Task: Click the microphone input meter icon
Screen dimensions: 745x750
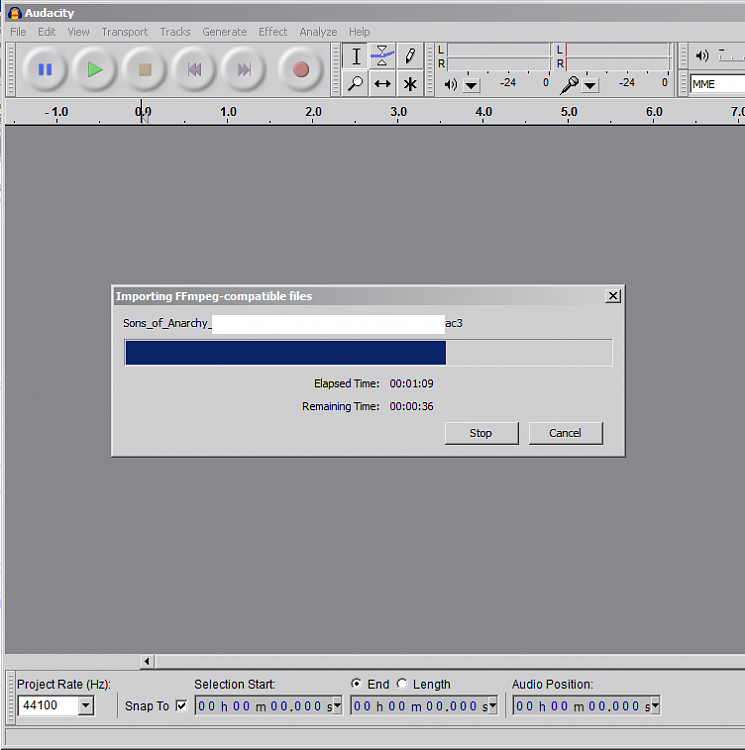Action: (570, 85)
